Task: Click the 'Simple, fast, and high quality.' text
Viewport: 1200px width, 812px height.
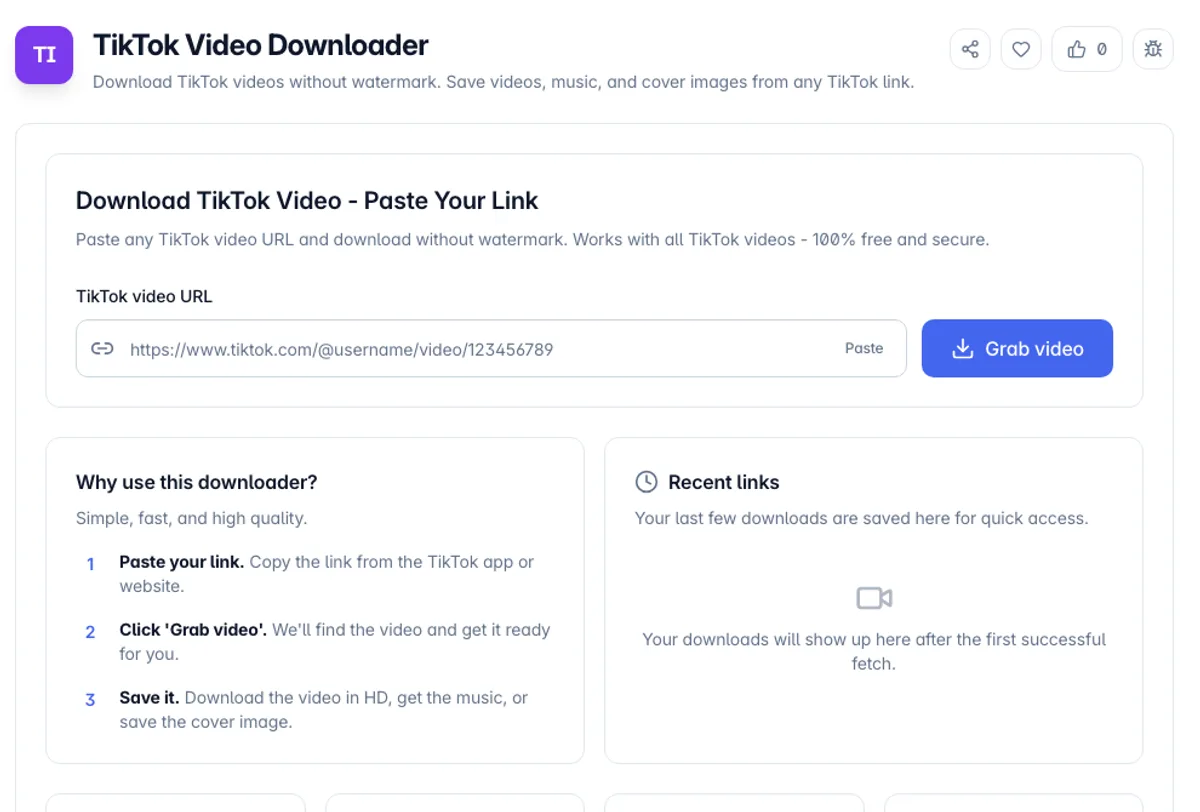Action: pyautogui.click(x=192, y=518)
